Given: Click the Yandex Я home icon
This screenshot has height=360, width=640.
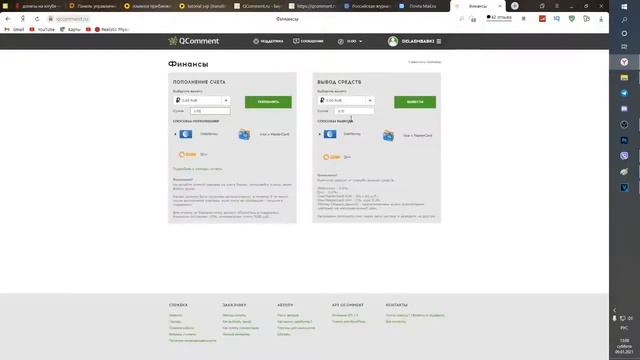Looking at the screenshot, I should pyautogui.click(x=23, y=19).
